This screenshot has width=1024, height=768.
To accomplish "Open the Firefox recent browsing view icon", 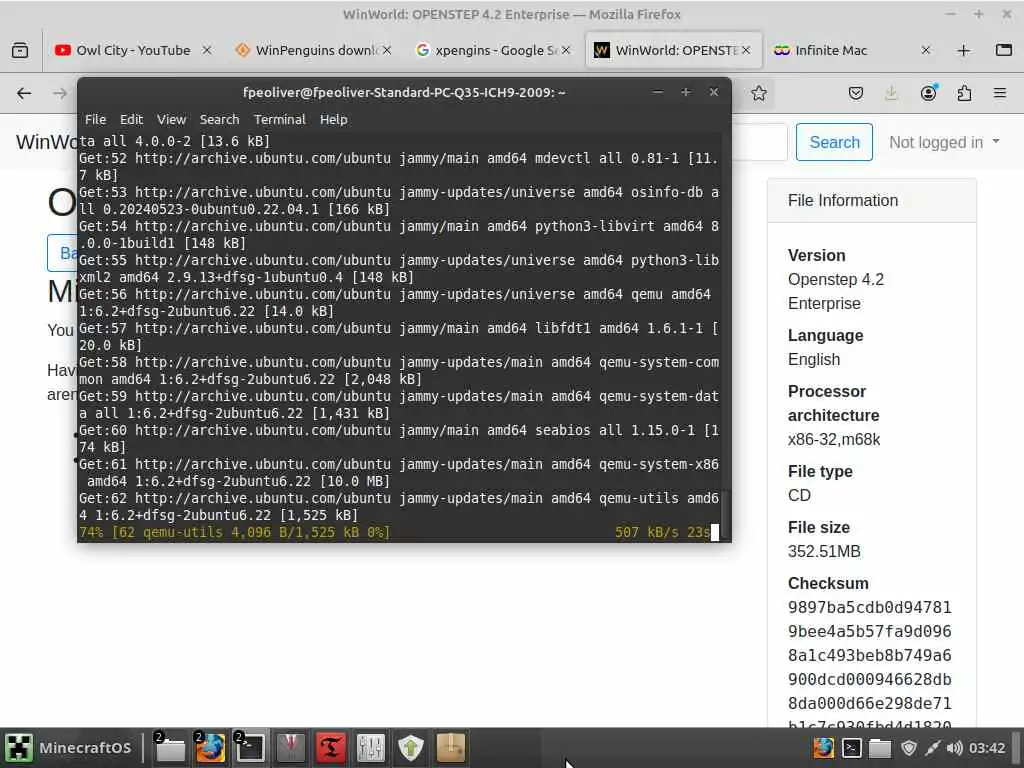I will click(20, 50).
